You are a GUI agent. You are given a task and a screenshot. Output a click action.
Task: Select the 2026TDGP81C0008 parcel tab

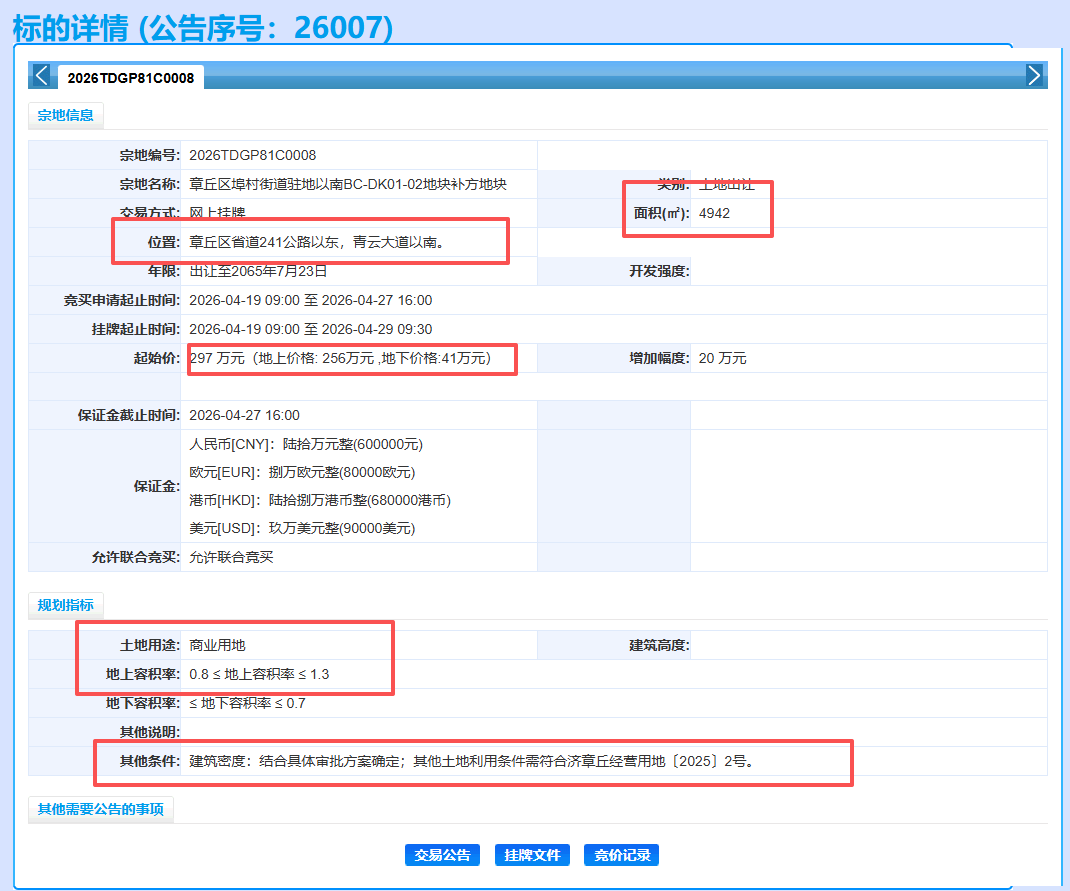point(131,78)
